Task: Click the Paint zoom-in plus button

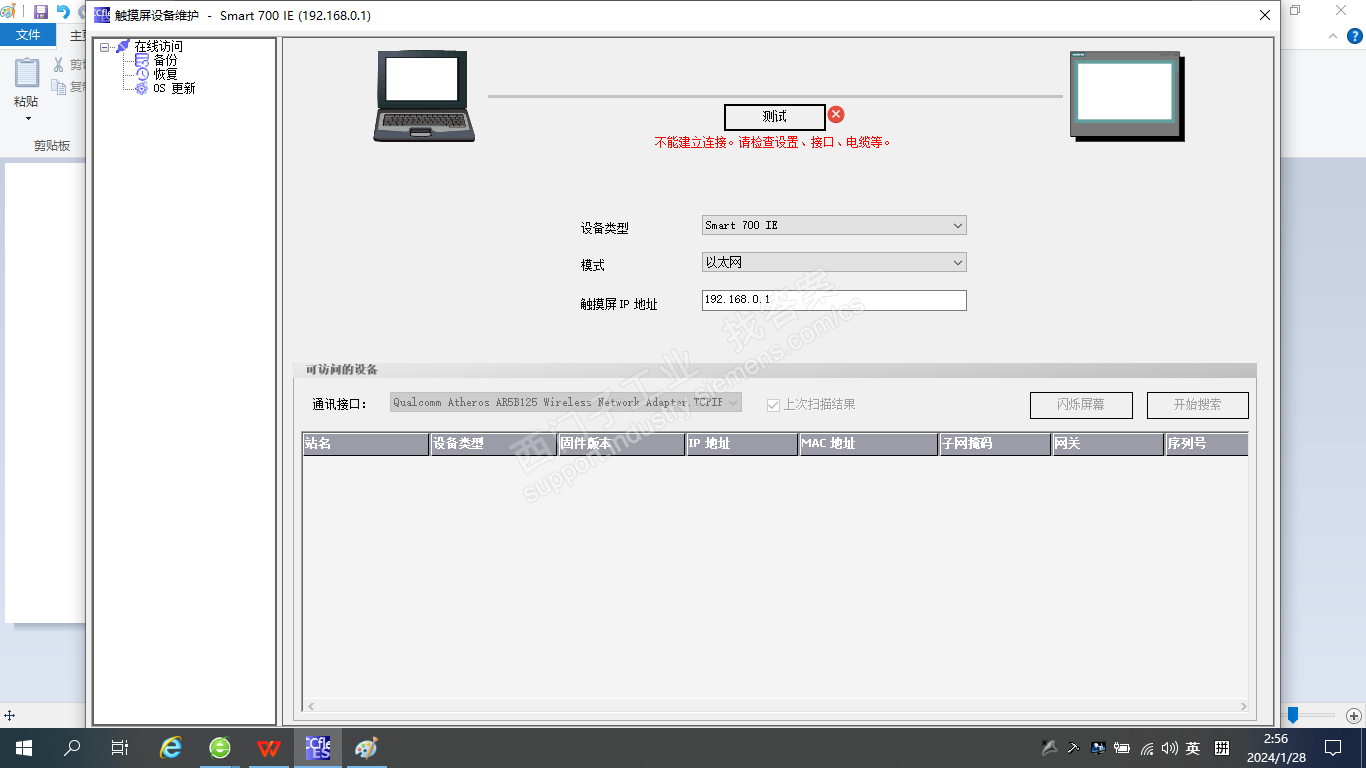Action: (1354, 715)
